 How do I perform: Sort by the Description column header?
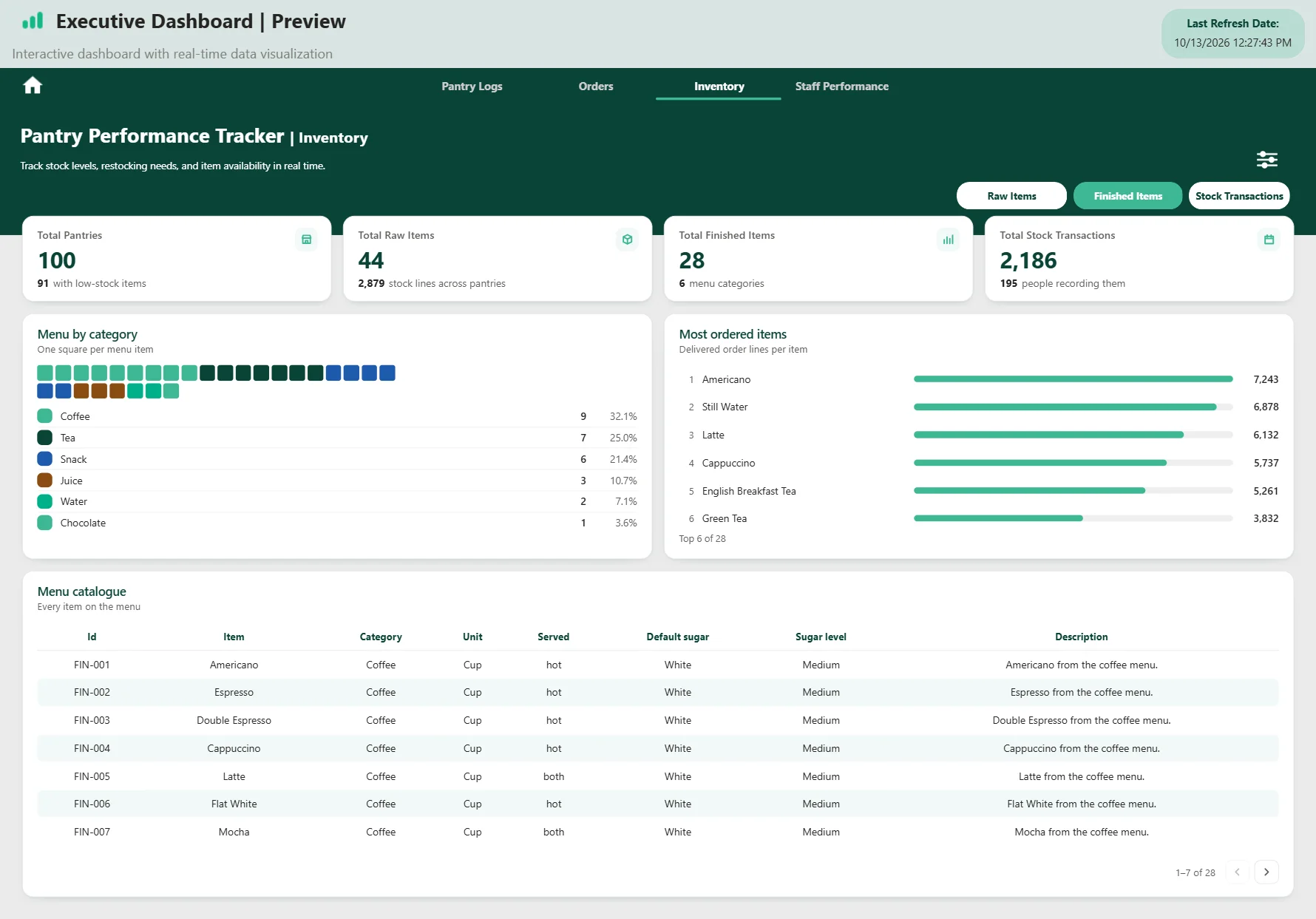click(1081, 637)
